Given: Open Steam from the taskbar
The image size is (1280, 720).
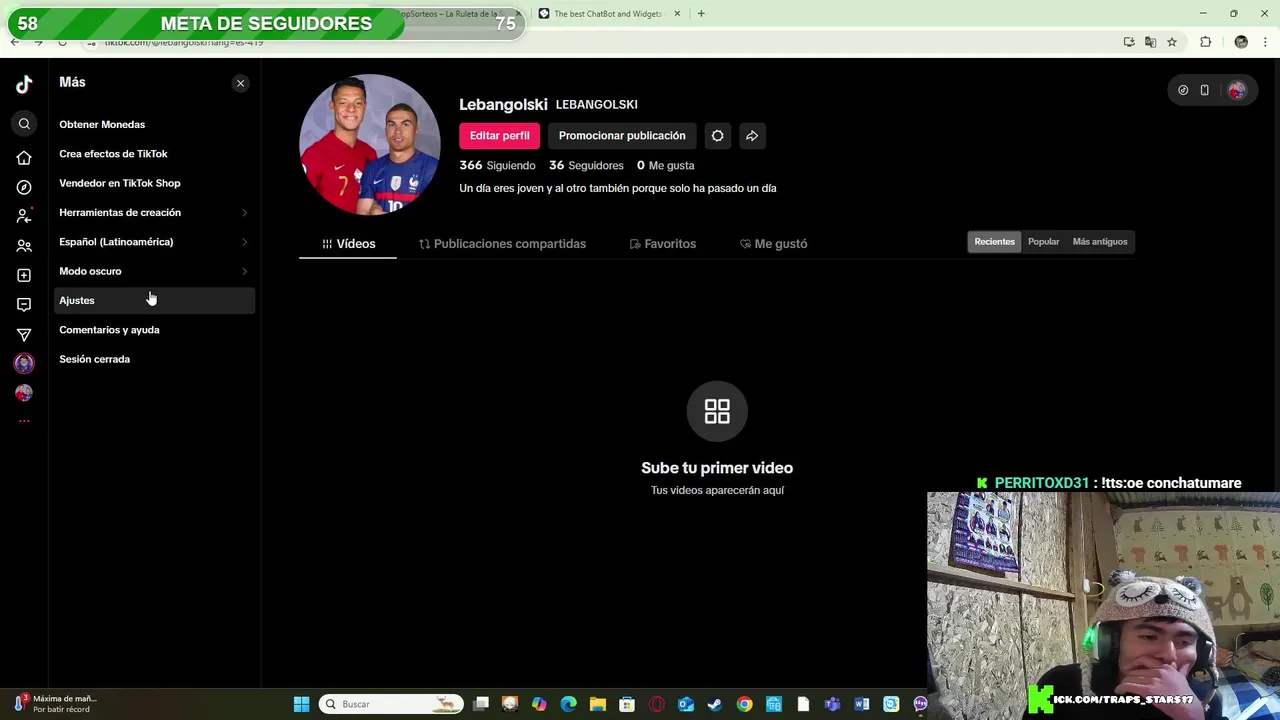Looking at the screenshot, I should coord(715,704).
